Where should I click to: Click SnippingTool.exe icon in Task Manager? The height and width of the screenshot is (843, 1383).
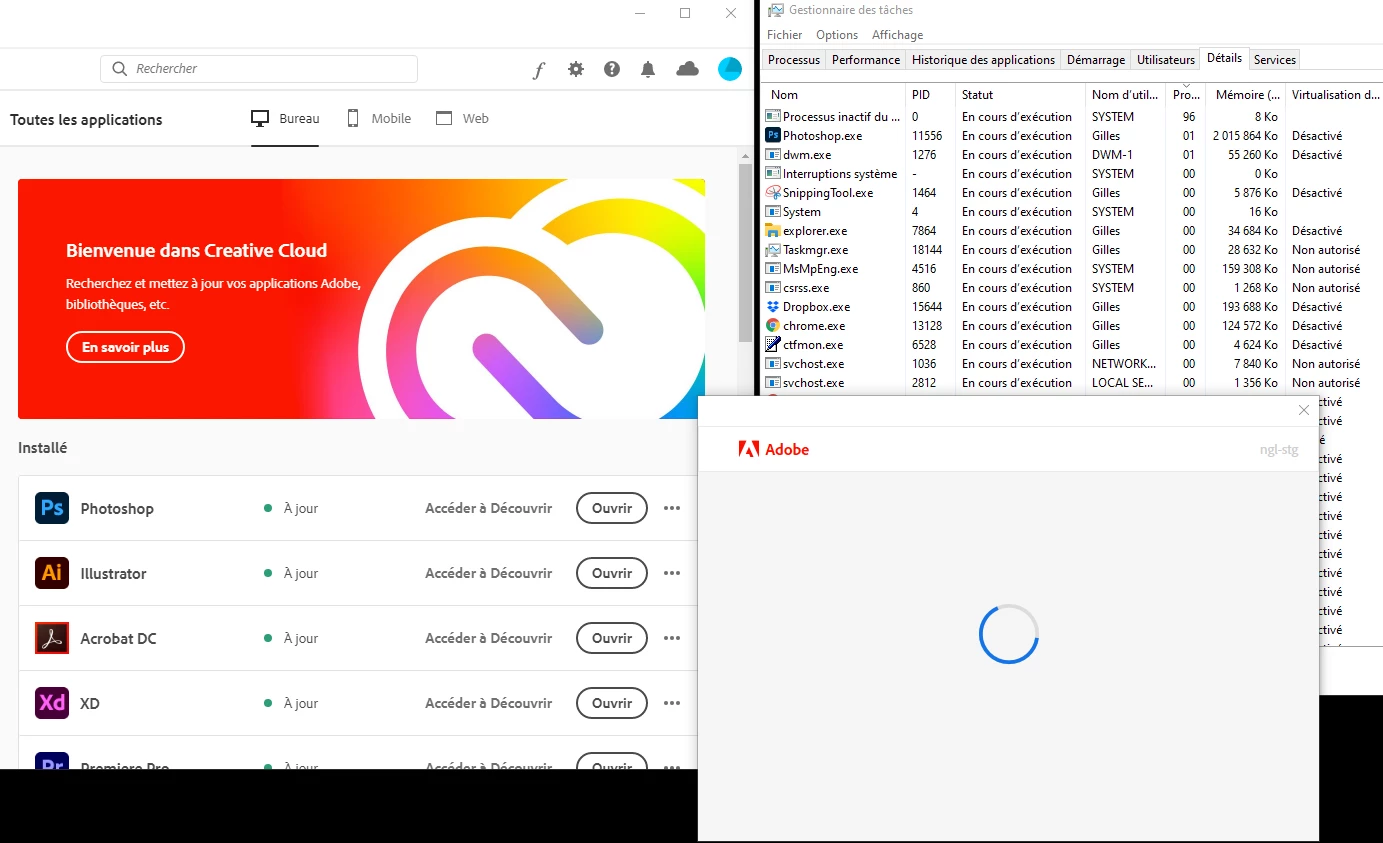point(772,192)
